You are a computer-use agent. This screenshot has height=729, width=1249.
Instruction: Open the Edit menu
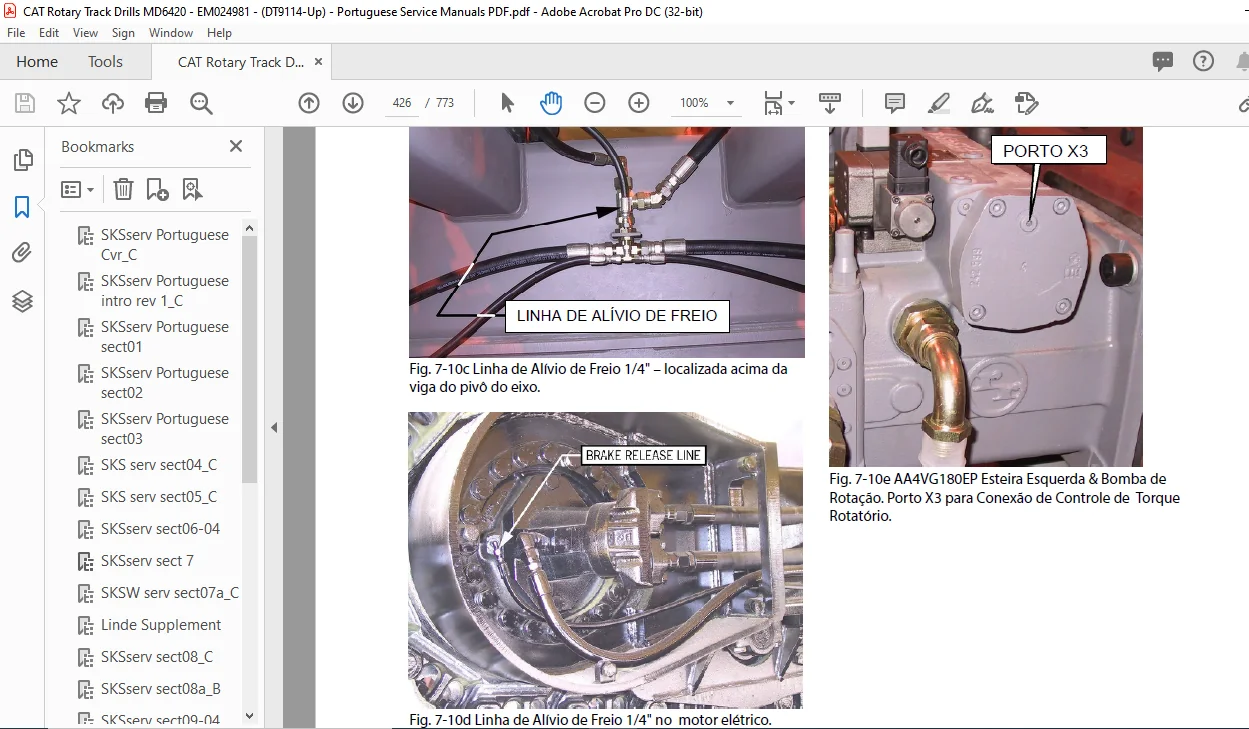click(x=49, y=33)
